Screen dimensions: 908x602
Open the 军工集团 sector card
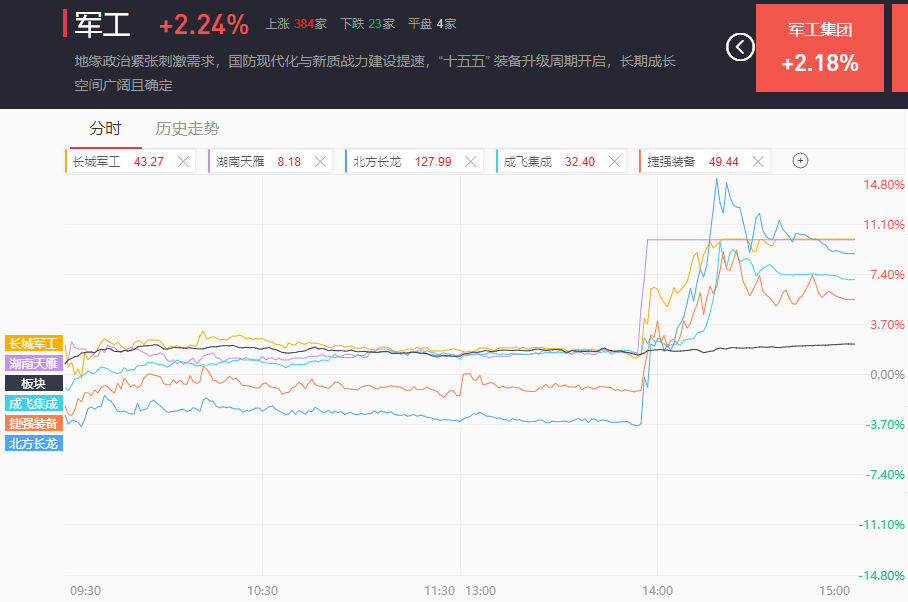[x=820, y=47]
